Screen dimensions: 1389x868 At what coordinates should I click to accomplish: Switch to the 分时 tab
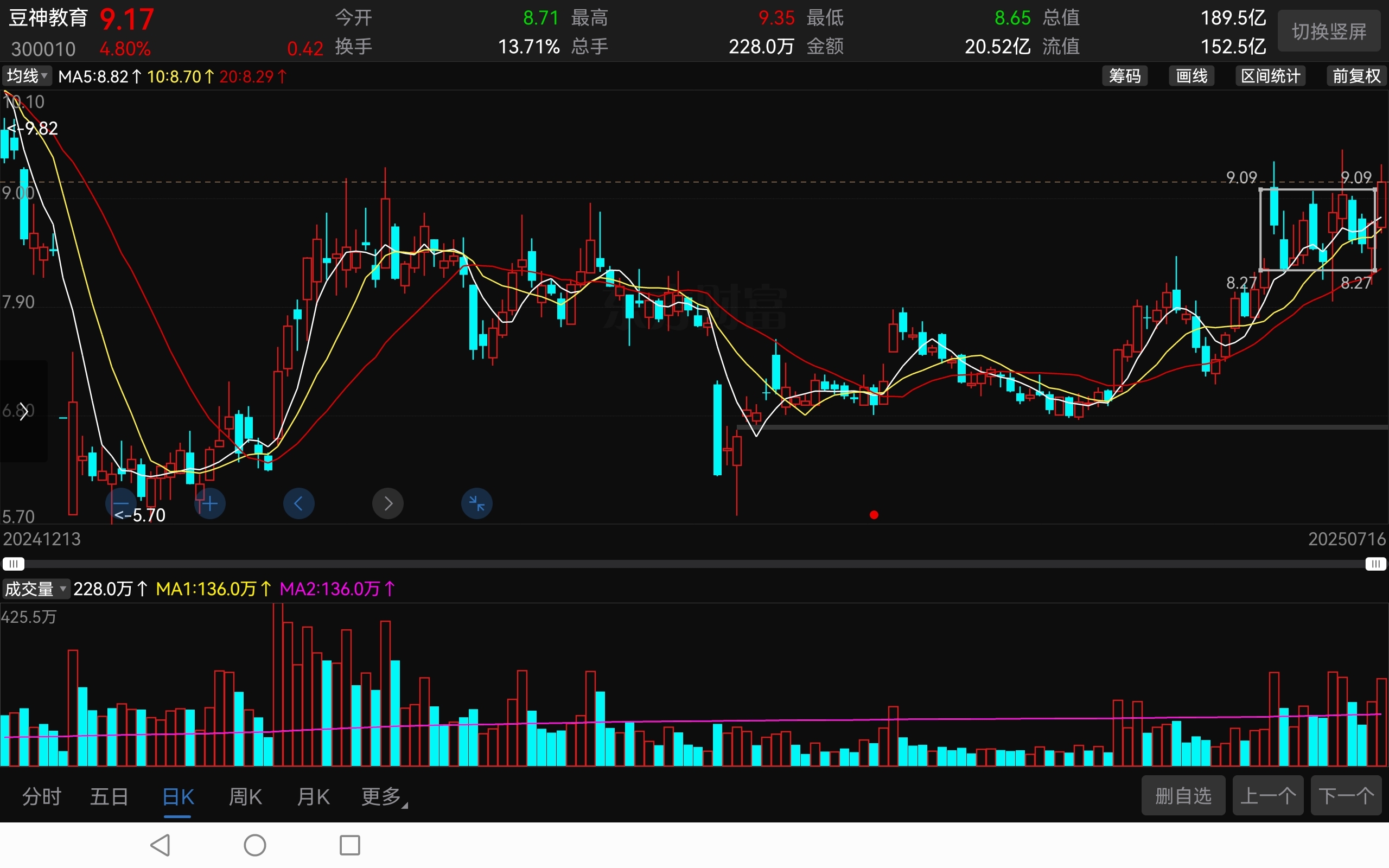[41, 796]
